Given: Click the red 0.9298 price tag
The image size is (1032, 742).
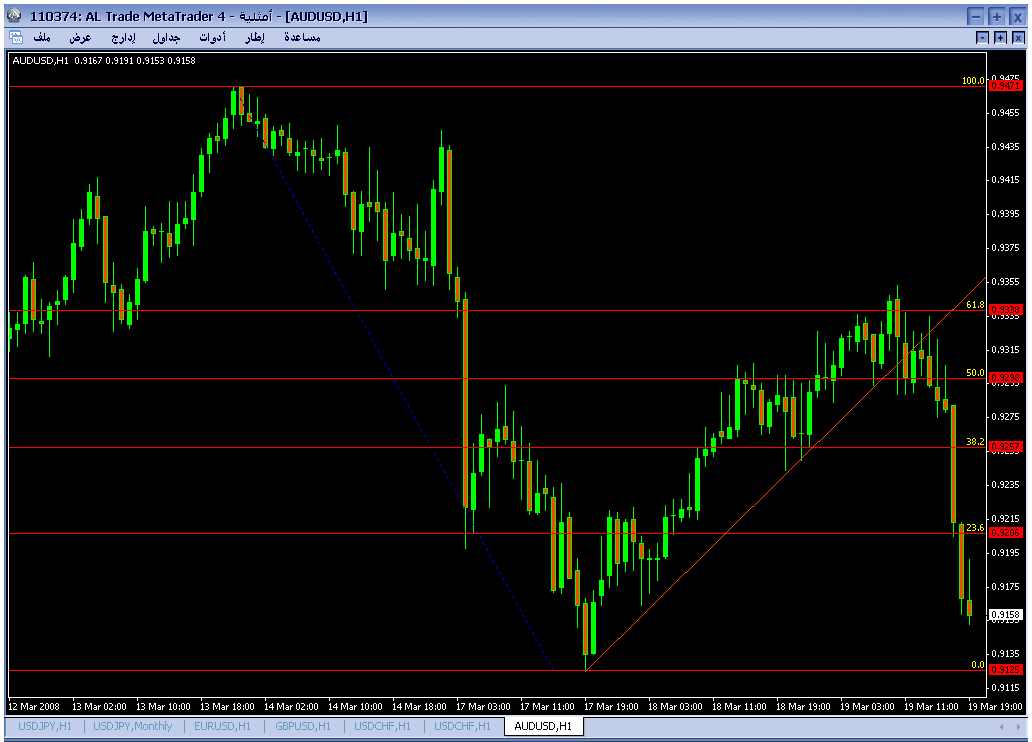Looking at the screenshot, I should [1006, 378].
